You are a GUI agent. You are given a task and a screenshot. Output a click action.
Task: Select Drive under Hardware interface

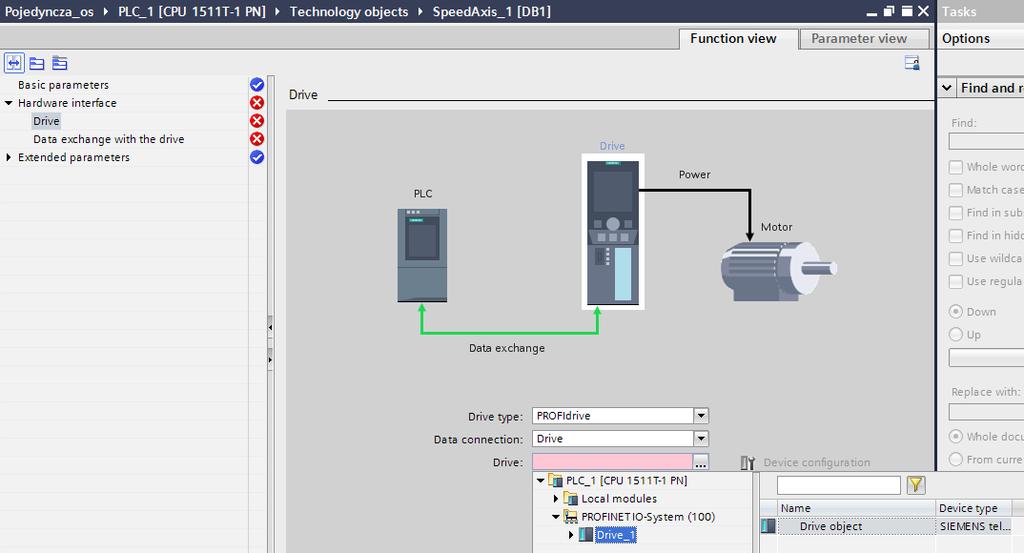click(46, 121)
